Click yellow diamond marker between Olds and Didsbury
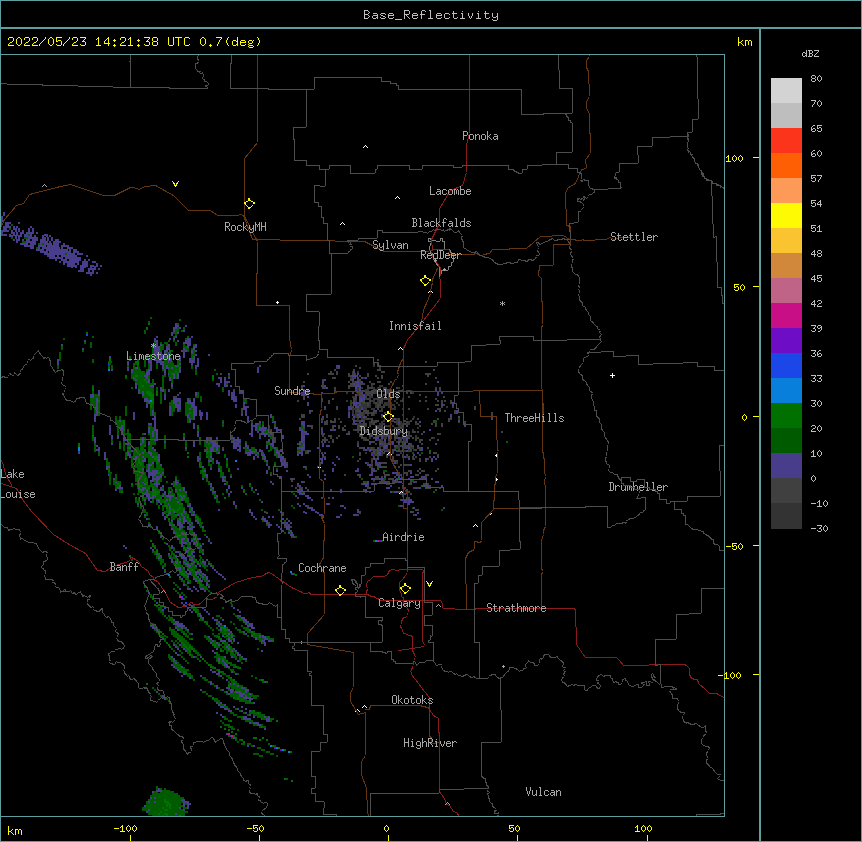 388,417
